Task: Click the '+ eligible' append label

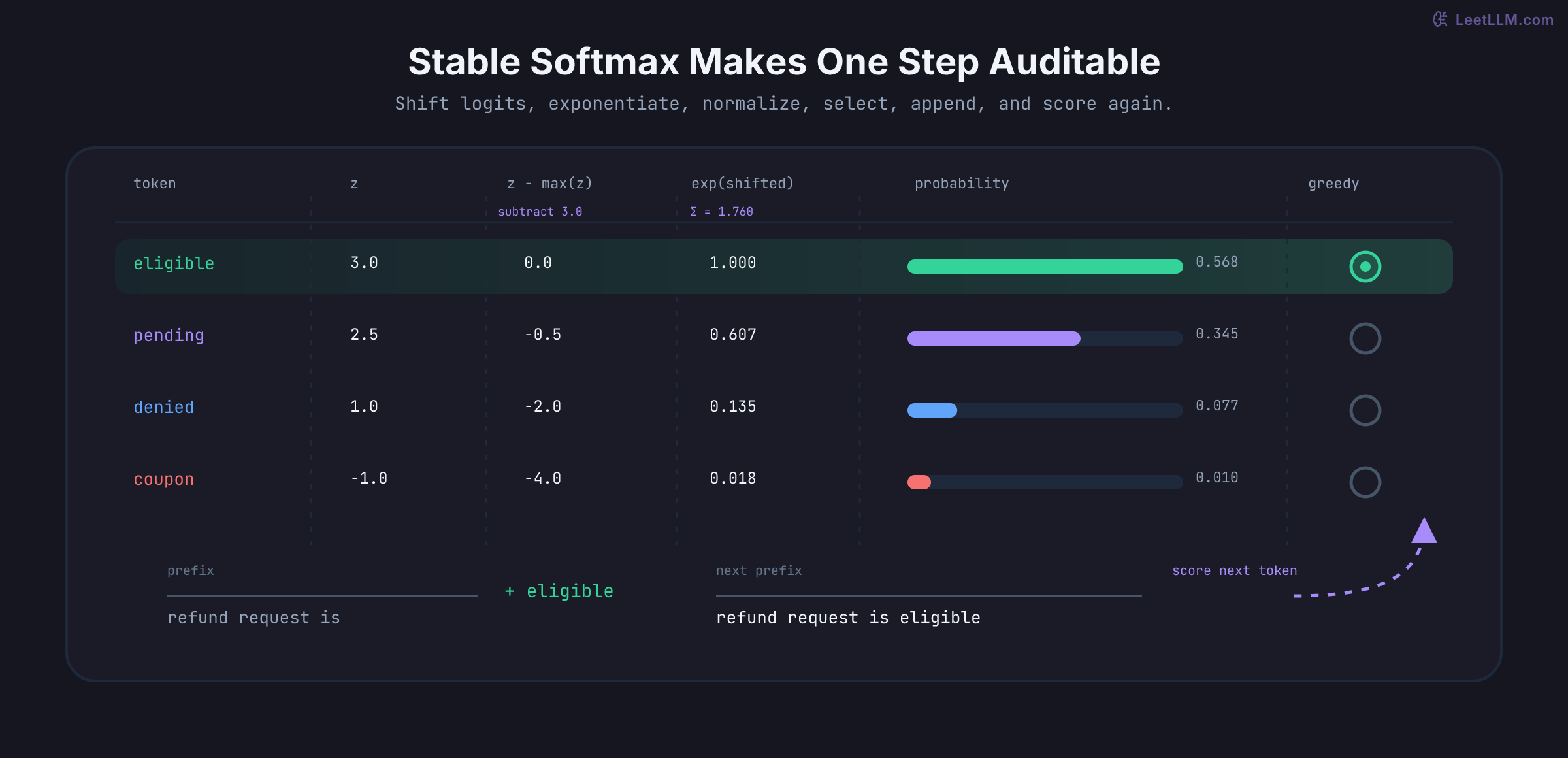Action: point(559,591)
